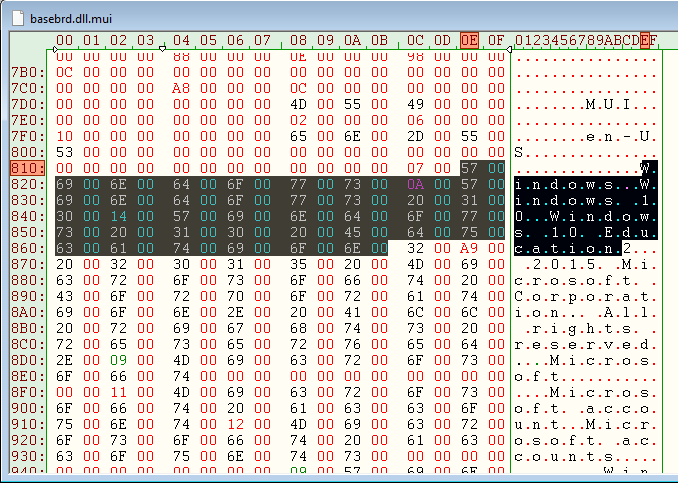
Task: Select the 04 column header
Action: [181, 40]
